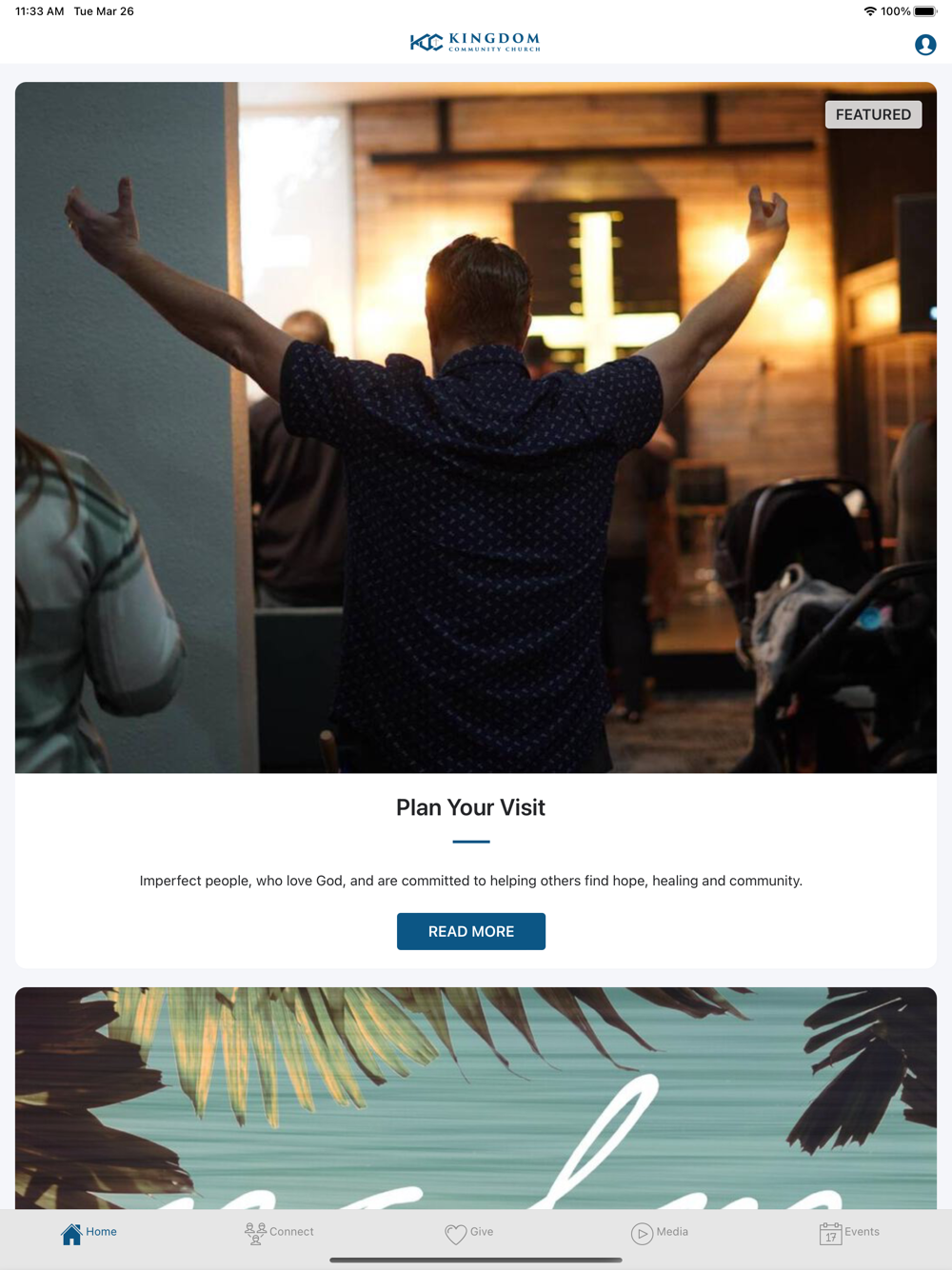952x1270 pixels.
Task: Open the Events tab label
Action: pos(862,1231)
